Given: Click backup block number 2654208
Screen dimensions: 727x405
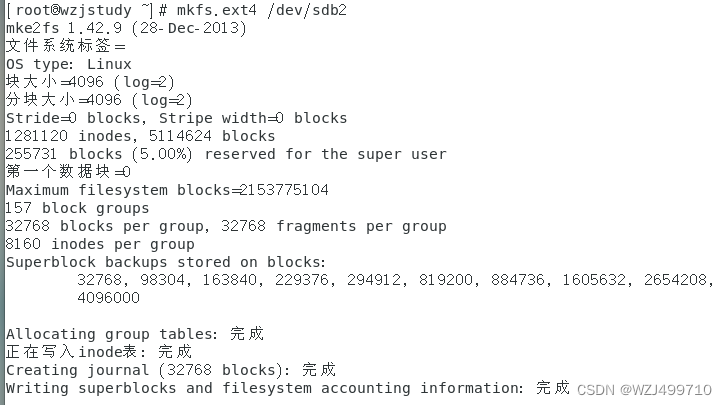Looking at the screenshot, I should tap(676, 280).
